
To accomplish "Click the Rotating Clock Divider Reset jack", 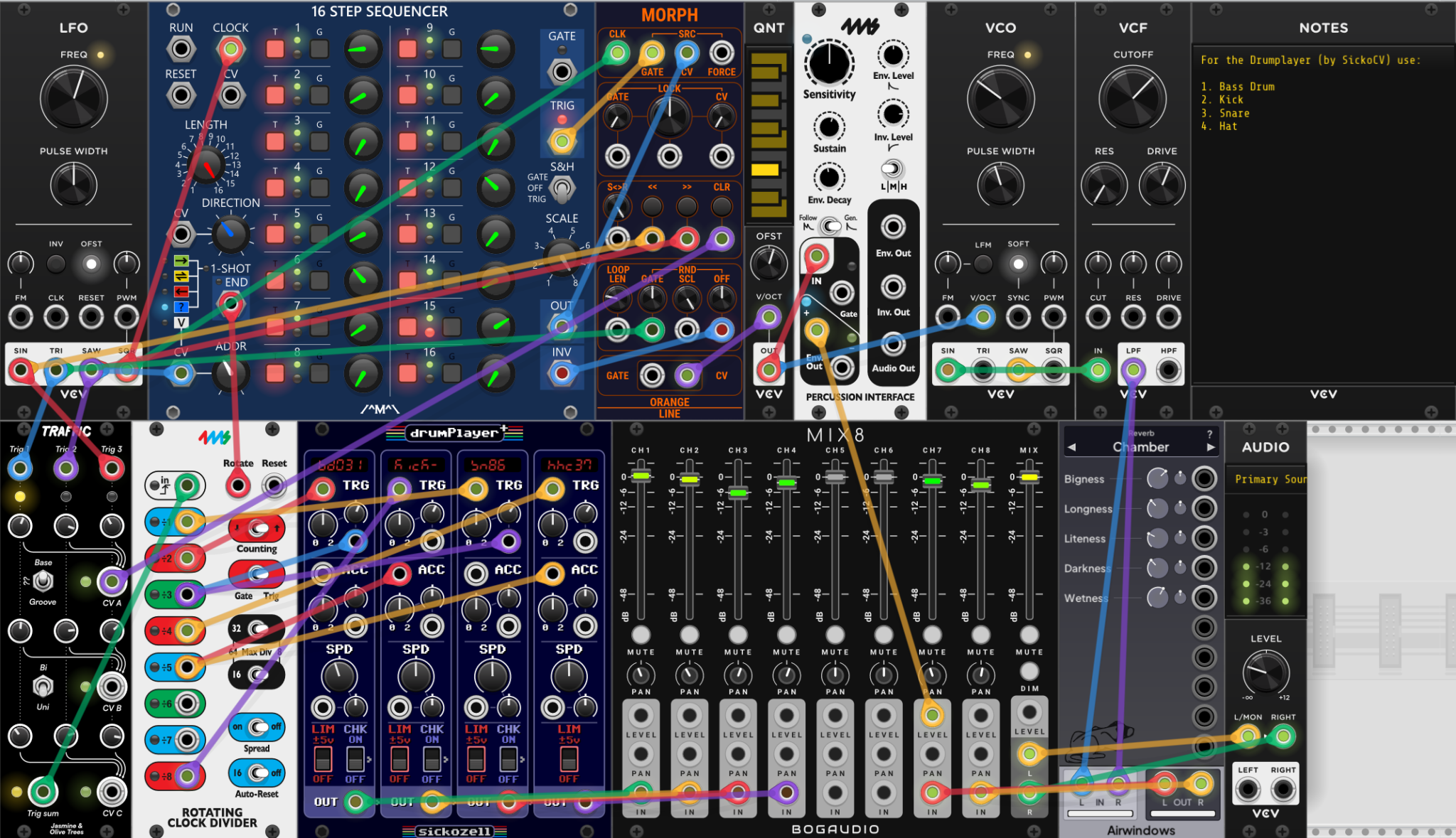I will tap(274, 485).
